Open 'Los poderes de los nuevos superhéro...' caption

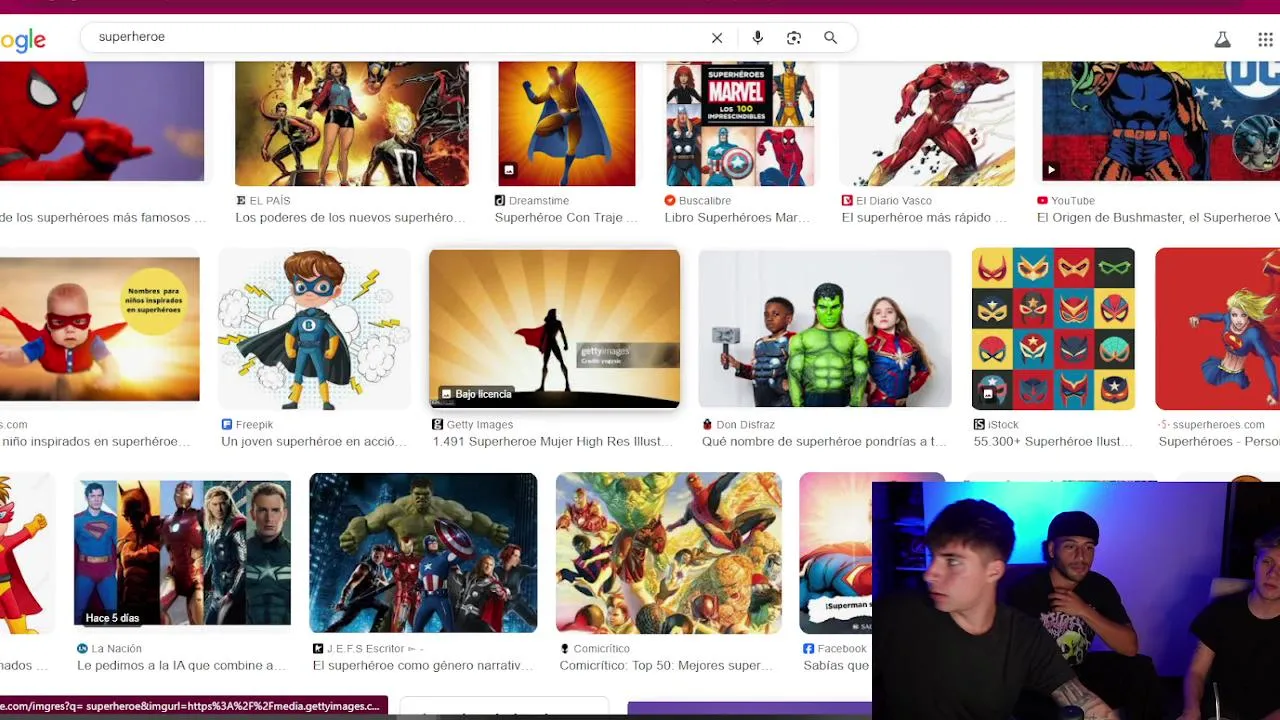point(351,217)
